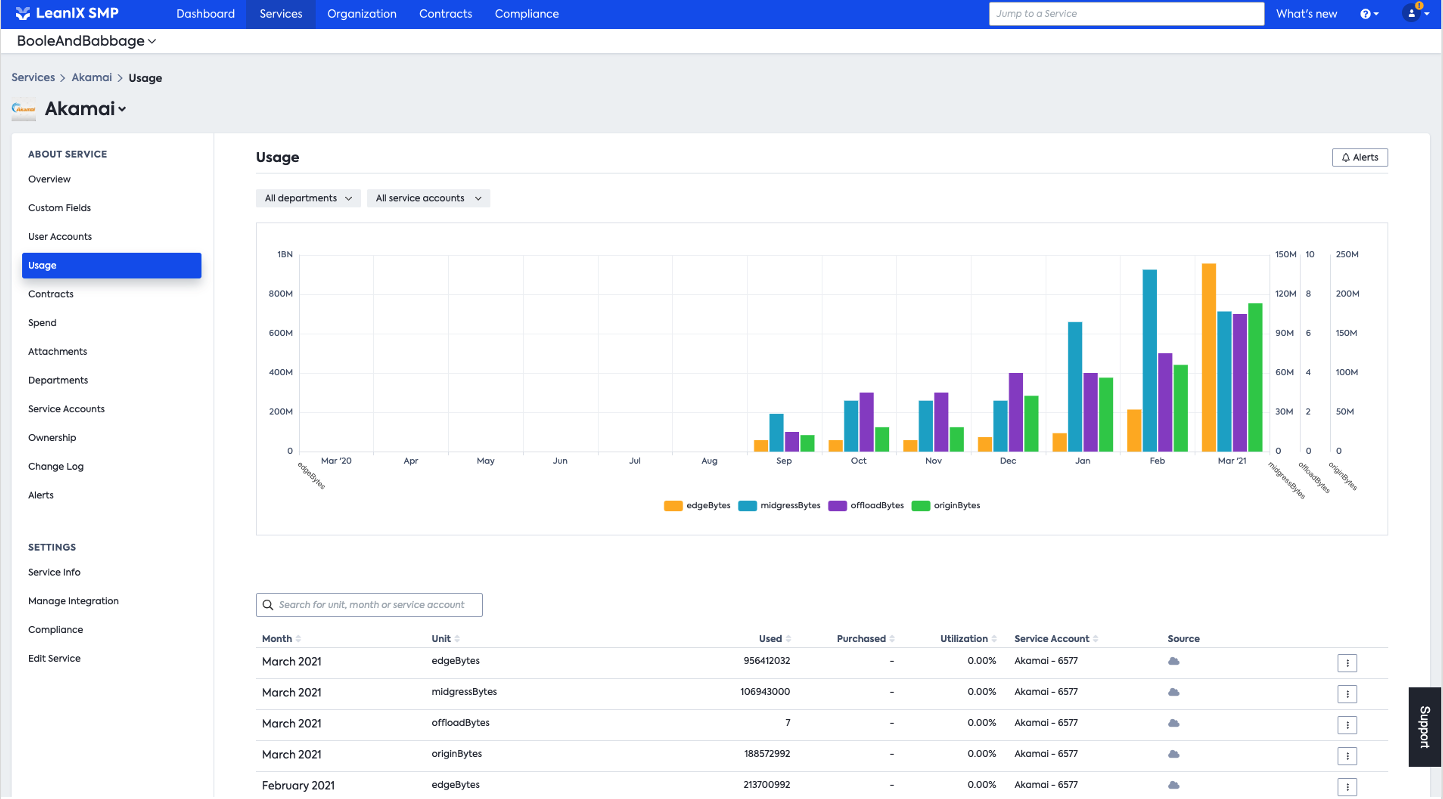The width and height of the screenshot is (1443, 799).
Task: Click the Akamai service logo thumbnail
Action: pyautogui.click(x=24, y=109)
